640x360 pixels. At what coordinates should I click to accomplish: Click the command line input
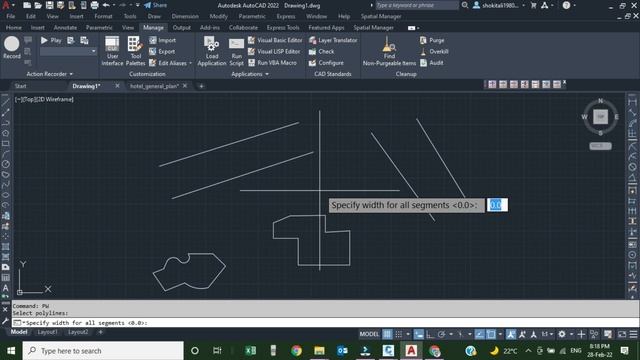[x=325, y=322]
